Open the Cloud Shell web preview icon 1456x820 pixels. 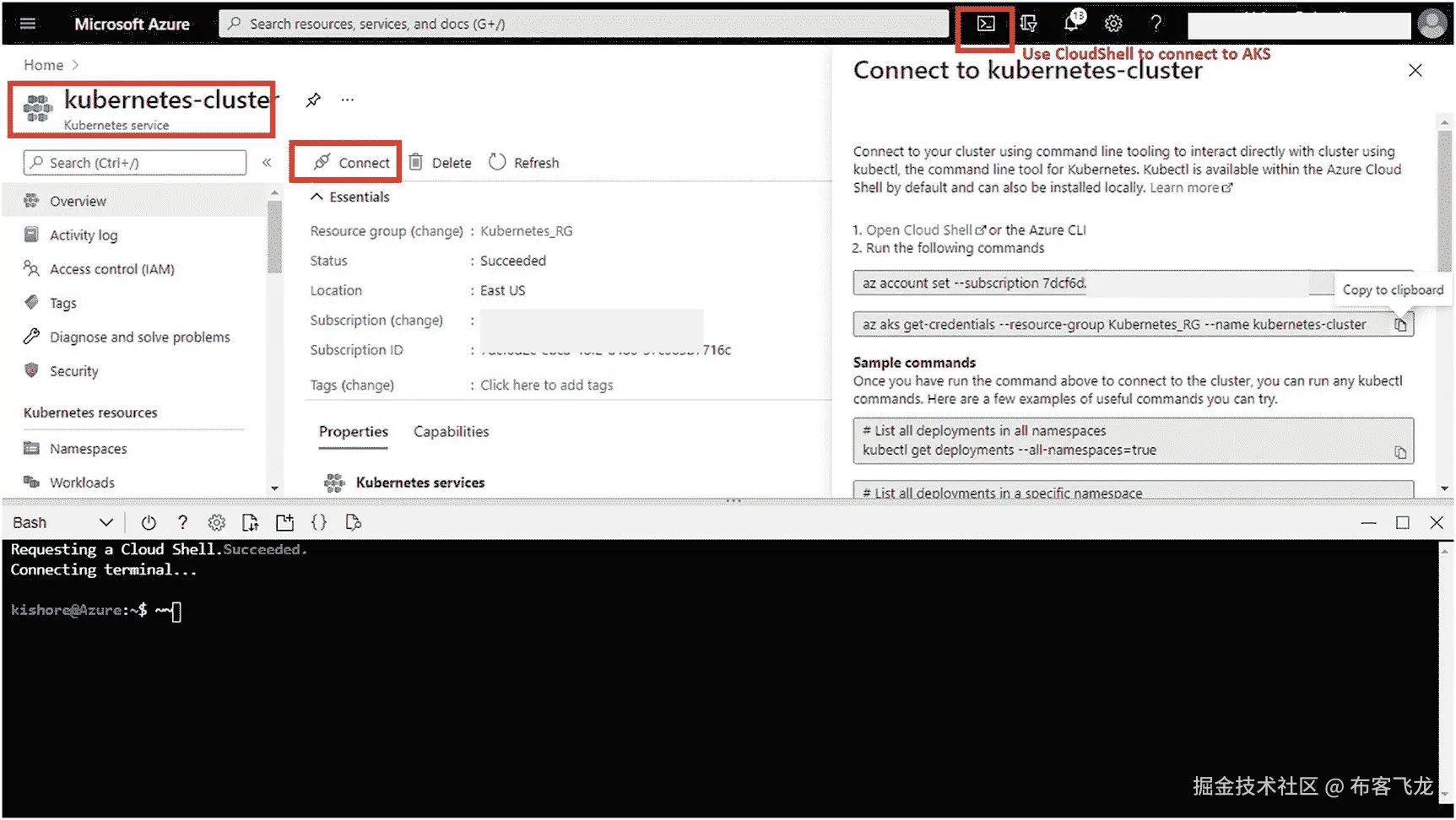click(x=354, y=523)
